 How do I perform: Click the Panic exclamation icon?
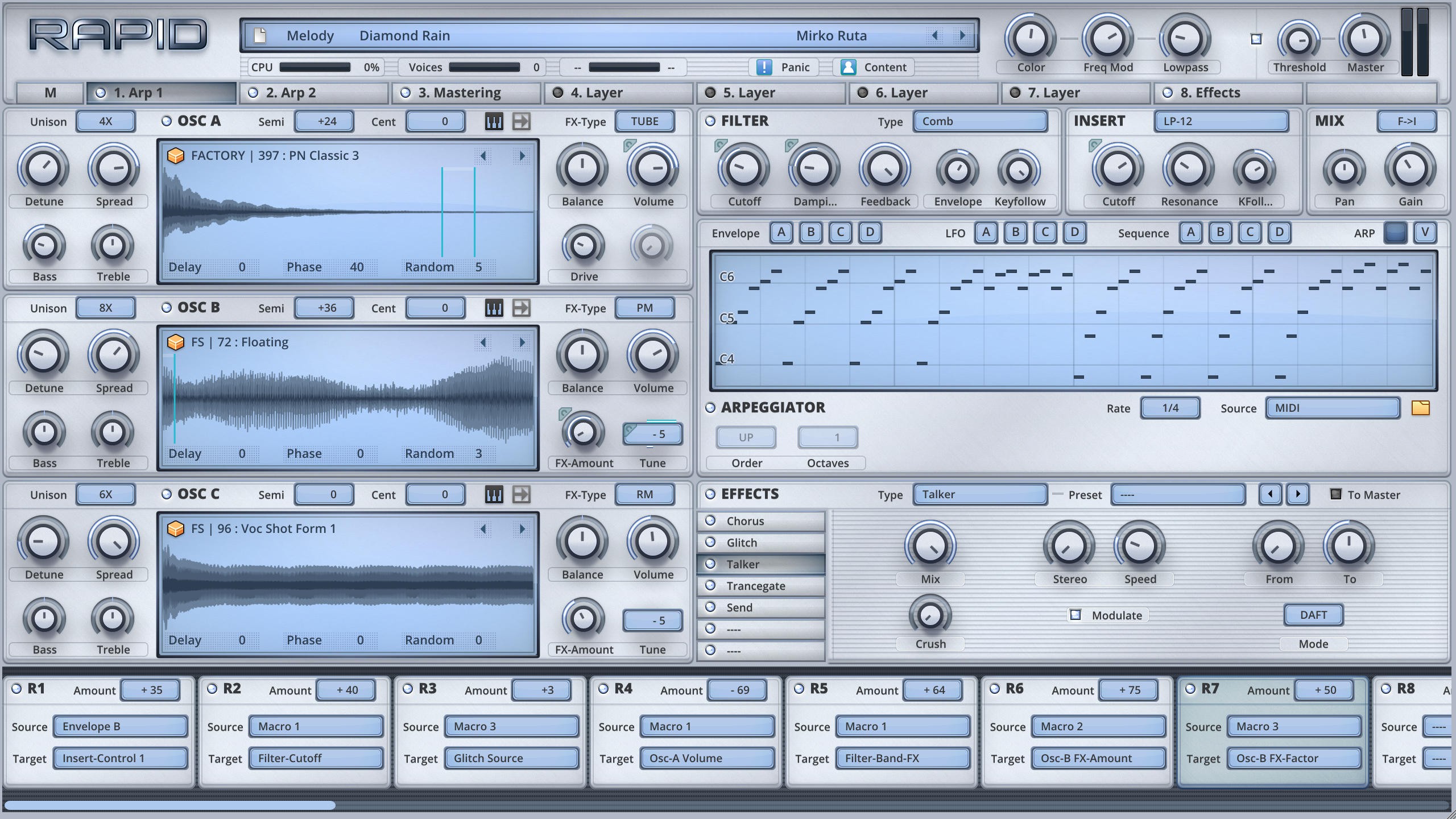[x=764, y=67]
